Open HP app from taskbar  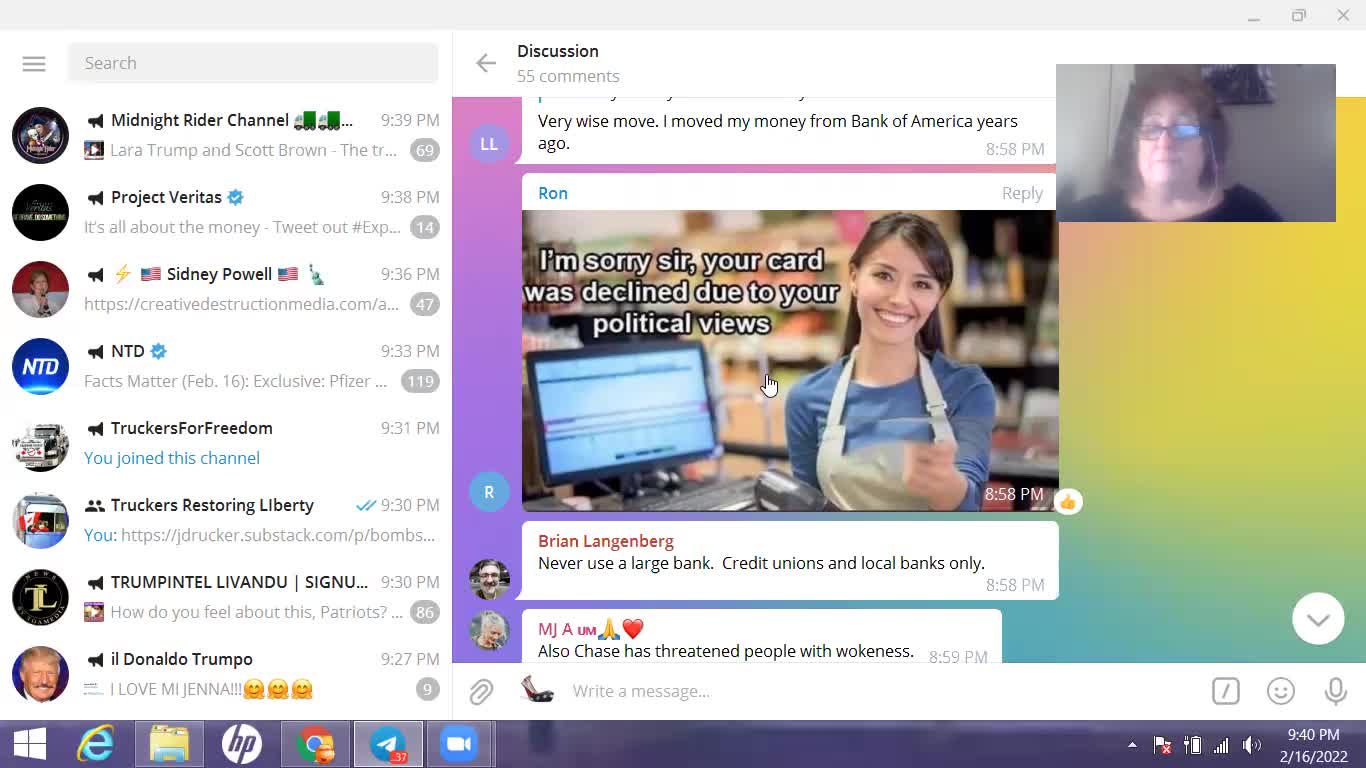tap(241, 744)
